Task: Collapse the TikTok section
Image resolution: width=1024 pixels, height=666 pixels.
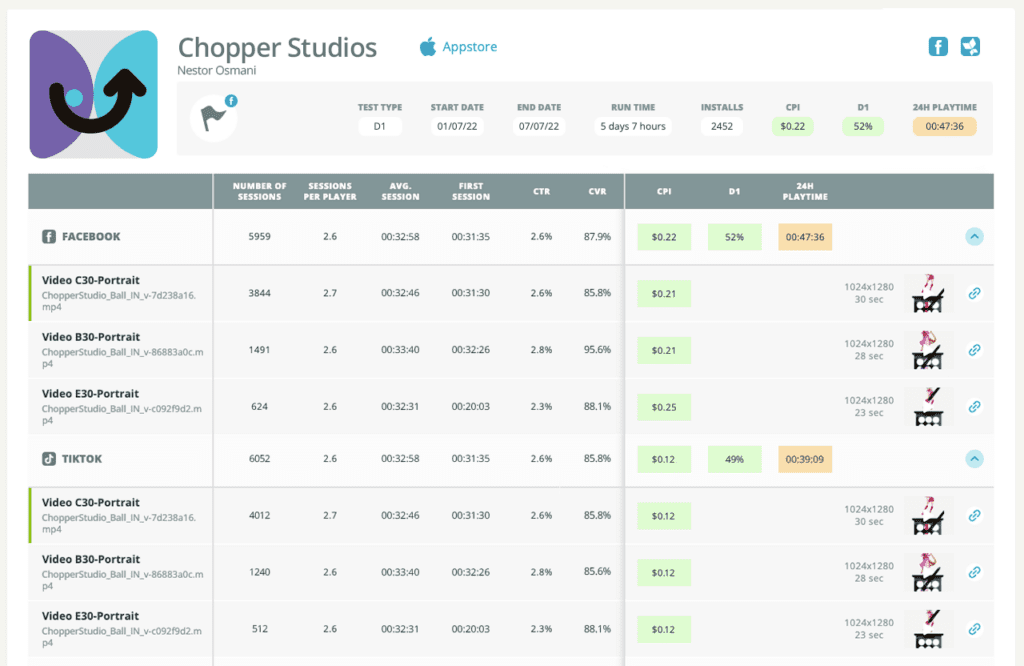Action: 974,459
